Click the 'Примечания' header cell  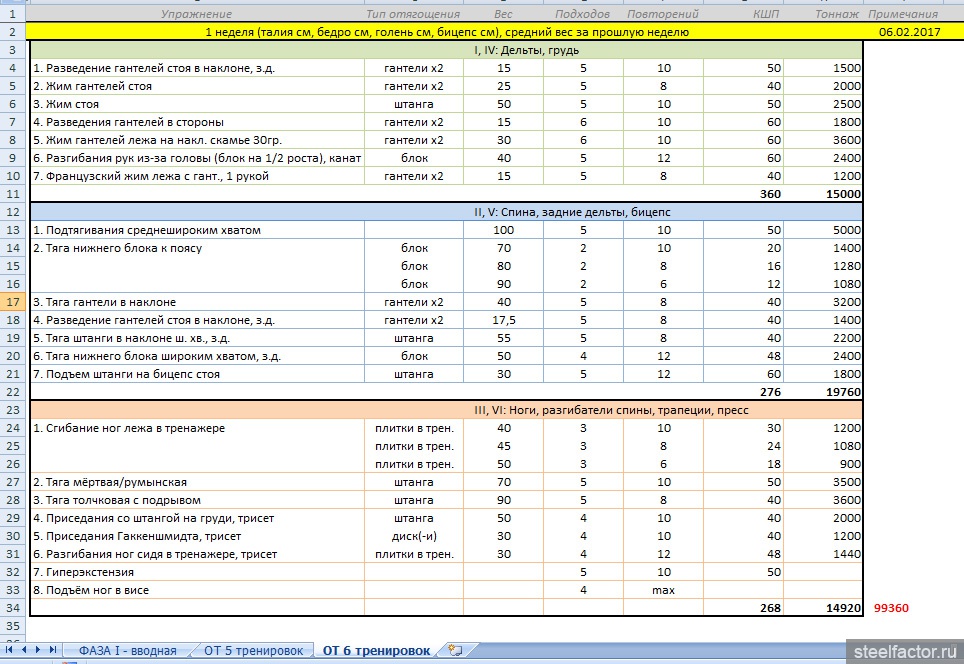coord(903,14)
